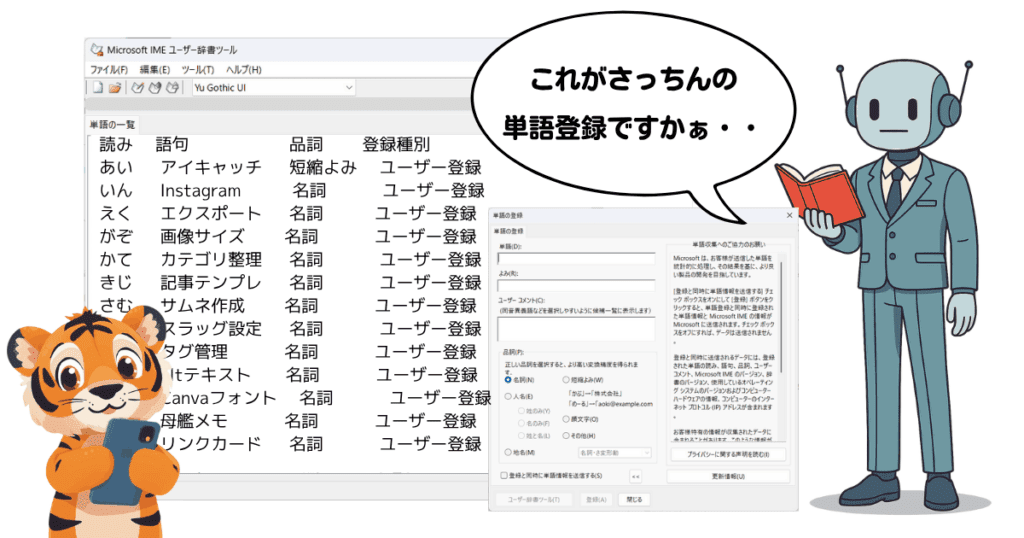Select the 名詞(N) radio button
Viewport: 1024px width, 538px height.
coord(508,379)
